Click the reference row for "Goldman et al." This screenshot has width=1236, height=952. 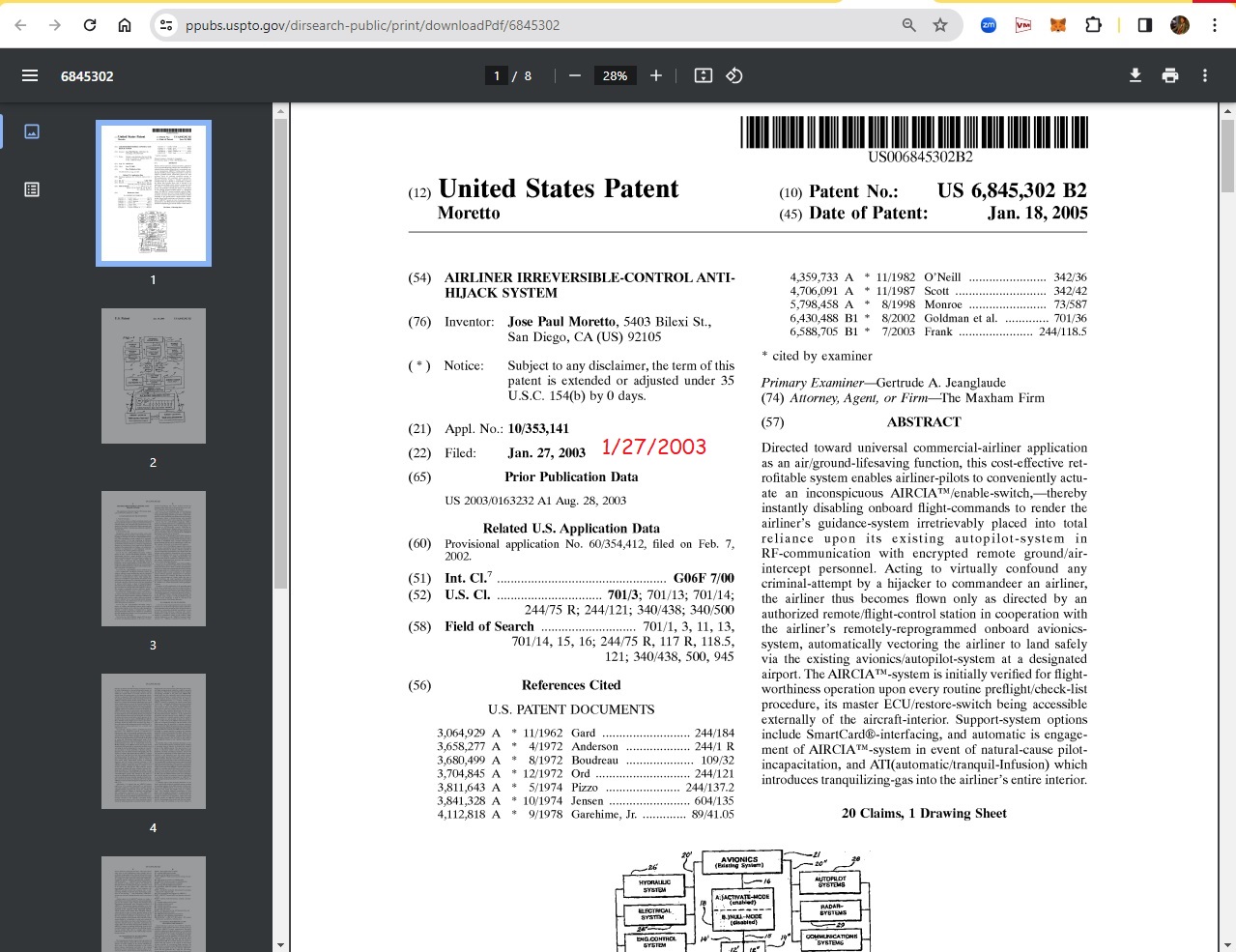938,318
